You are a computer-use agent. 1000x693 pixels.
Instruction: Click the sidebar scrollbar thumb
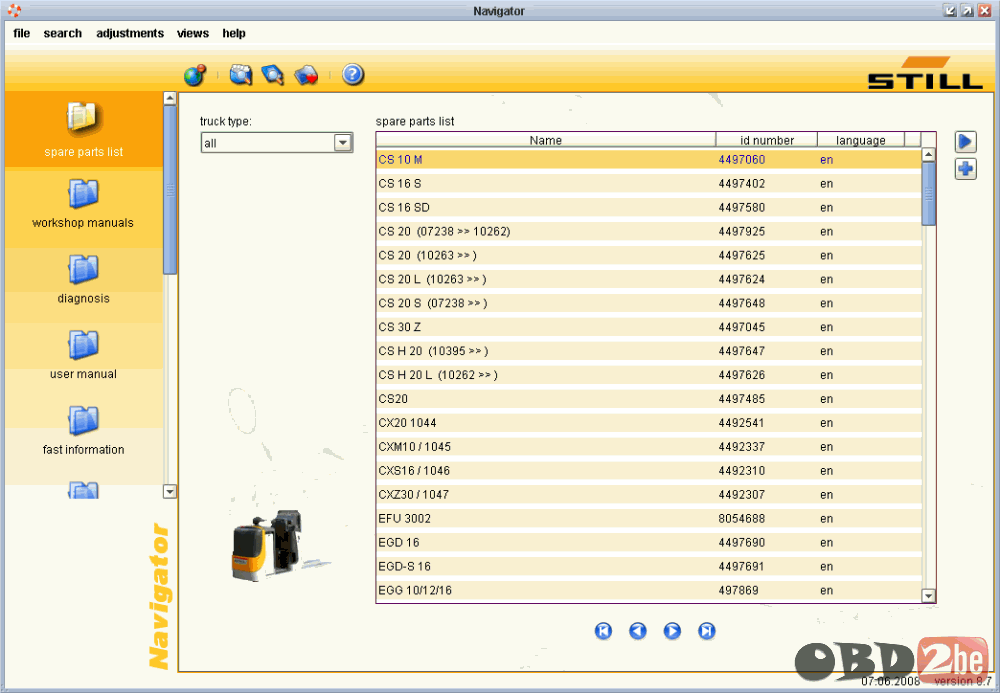click(x=170, y=189)
